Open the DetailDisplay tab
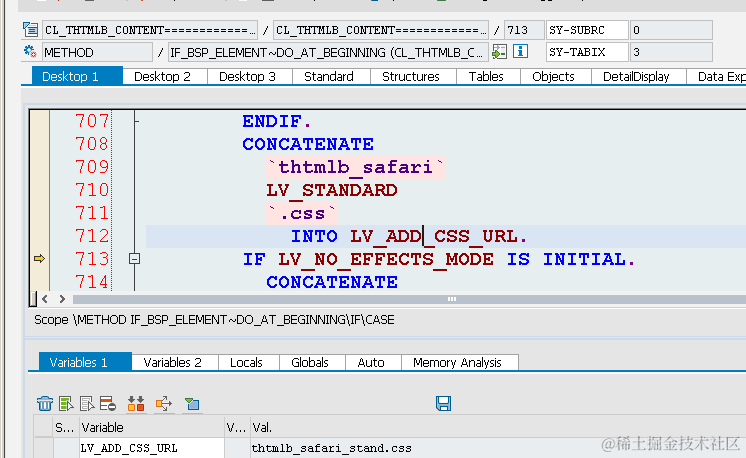 (x=636, y=77)
